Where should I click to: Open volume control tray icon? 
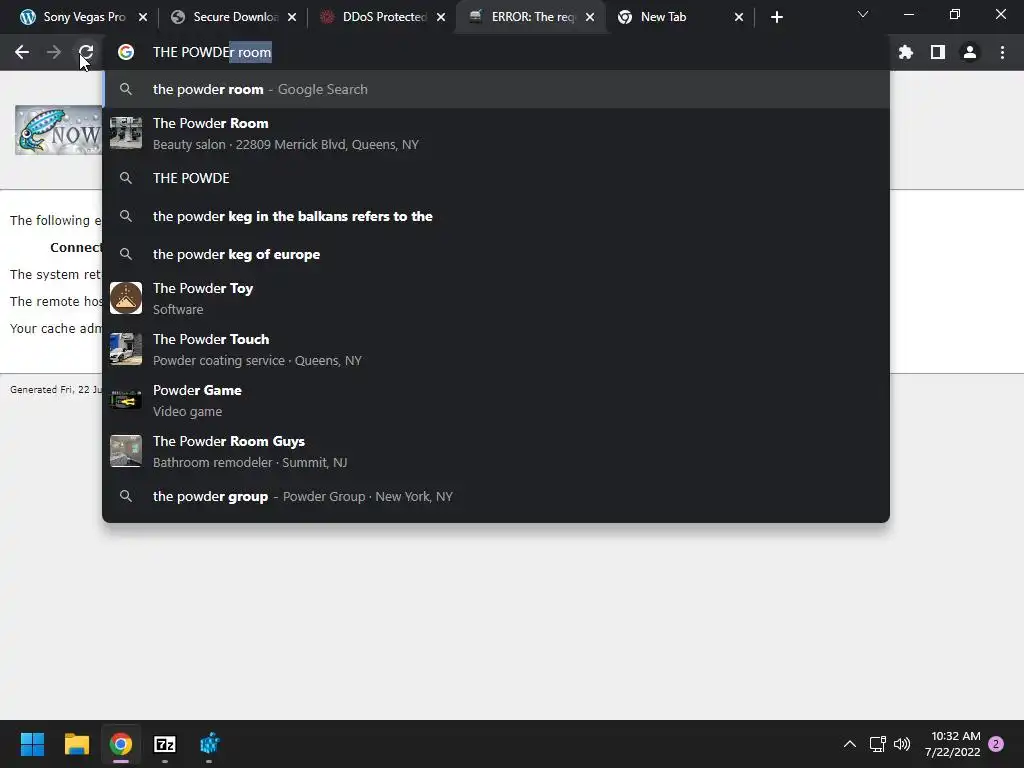pyautogui.click(x=902, y=744)
